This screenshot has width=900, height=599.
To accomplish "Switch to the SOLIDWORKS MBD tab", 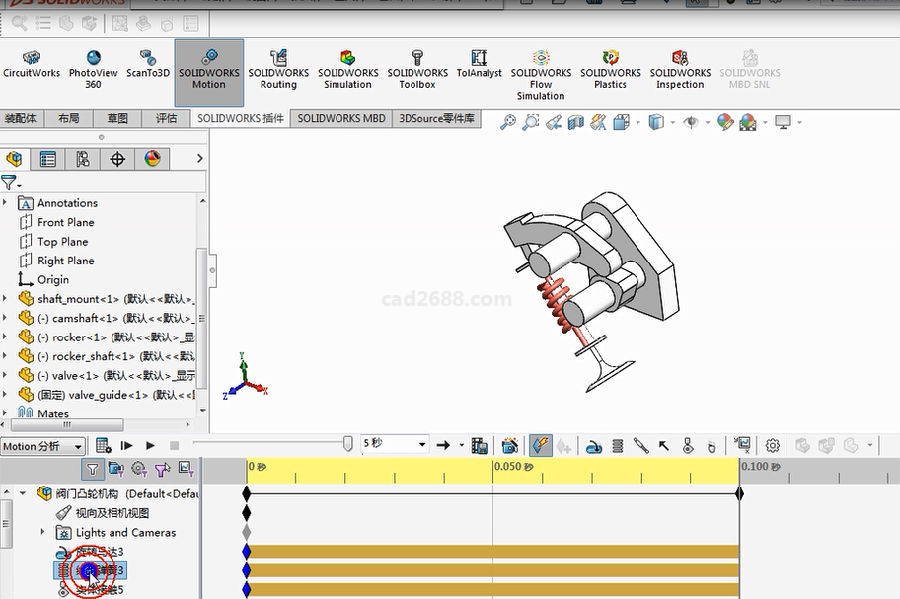I will pos(341,118).
